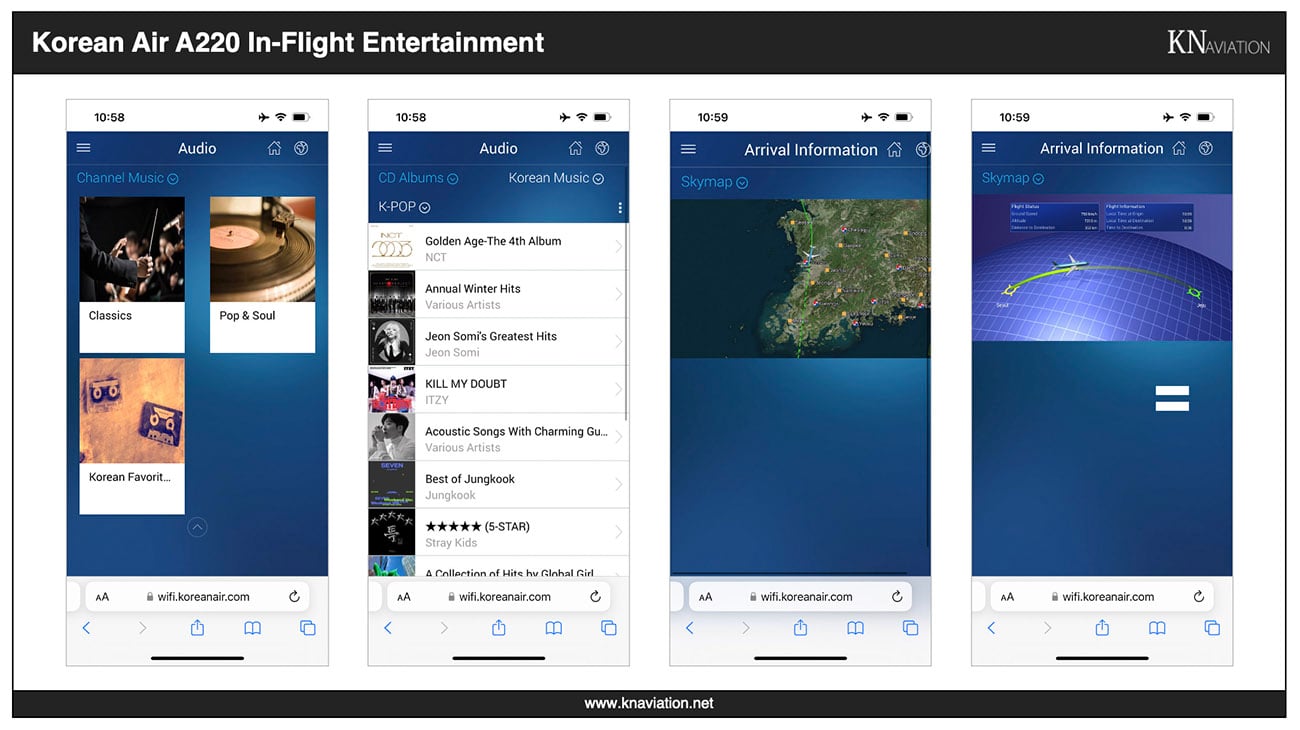This screenshot has width=1300, height=730.
Task: Tap Safari share icon in first phone
Action: coord(197,627)
